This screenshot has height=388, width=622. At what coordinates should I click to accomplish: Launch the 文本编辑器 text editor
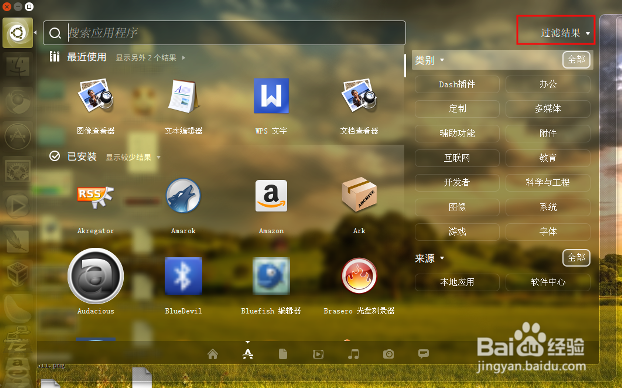pos(183,96)
